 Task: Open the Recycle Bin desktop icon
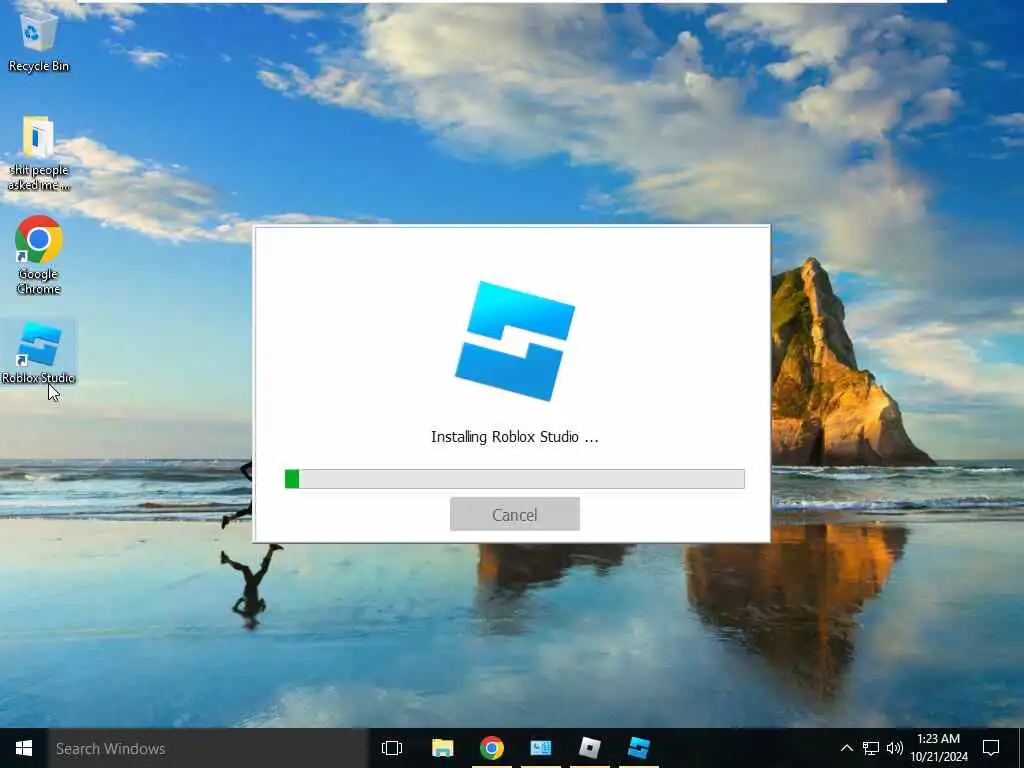tap(39, 39)
